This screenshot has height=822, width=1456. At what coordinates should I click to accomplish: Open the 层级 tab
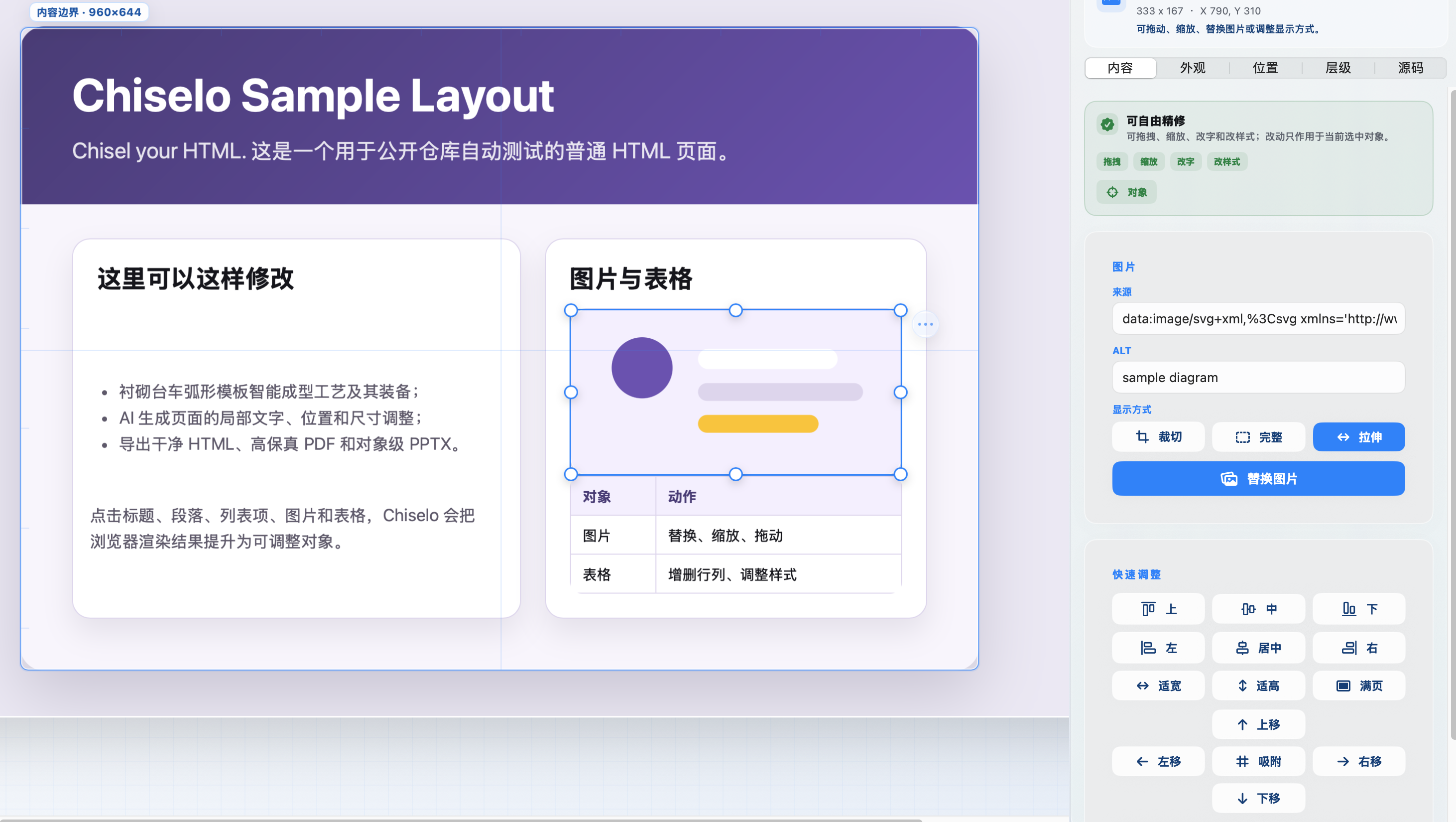click(x=1338, y=68)
